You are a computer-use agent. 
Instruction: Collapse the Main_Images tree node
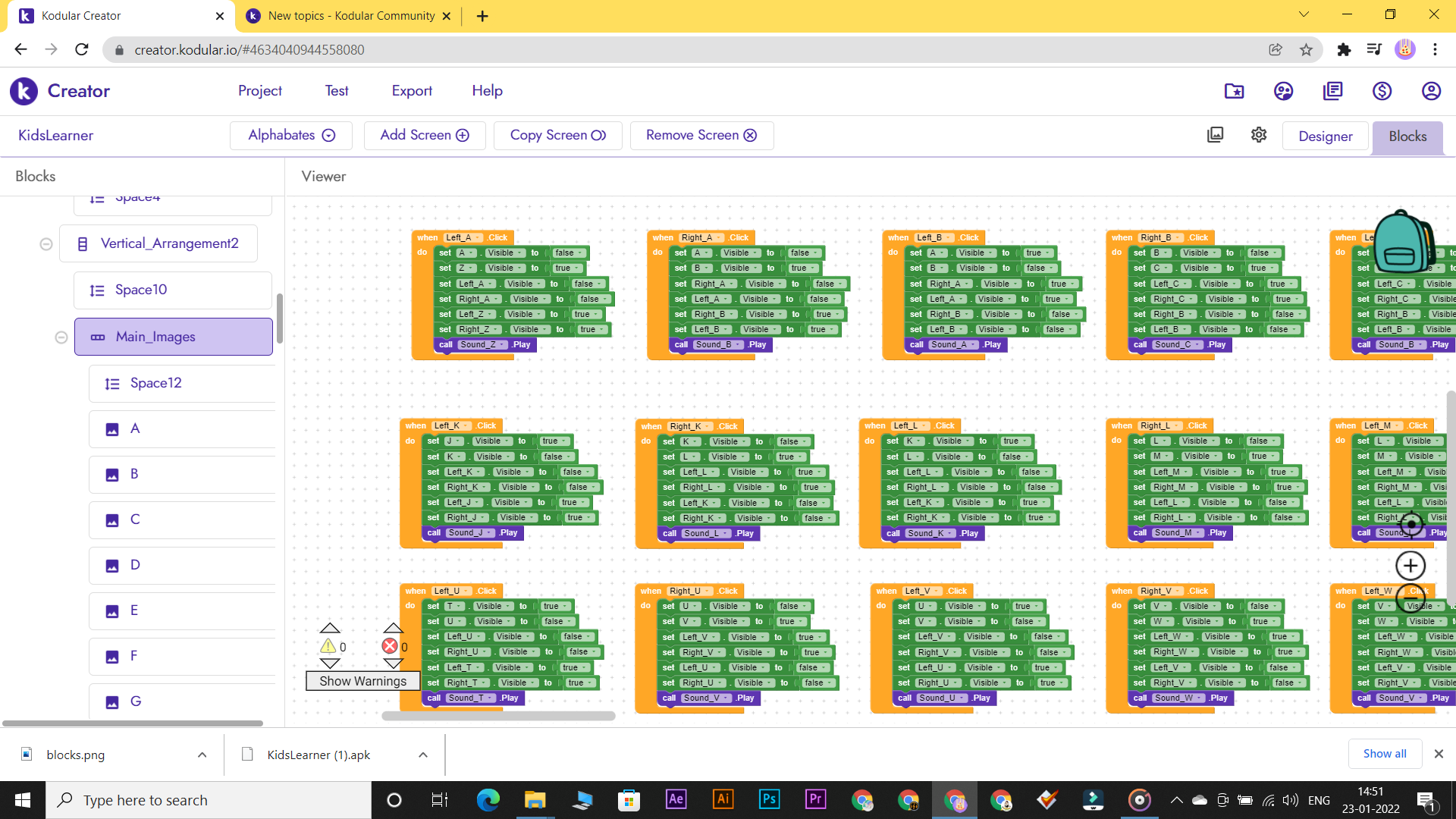[61, 337]
